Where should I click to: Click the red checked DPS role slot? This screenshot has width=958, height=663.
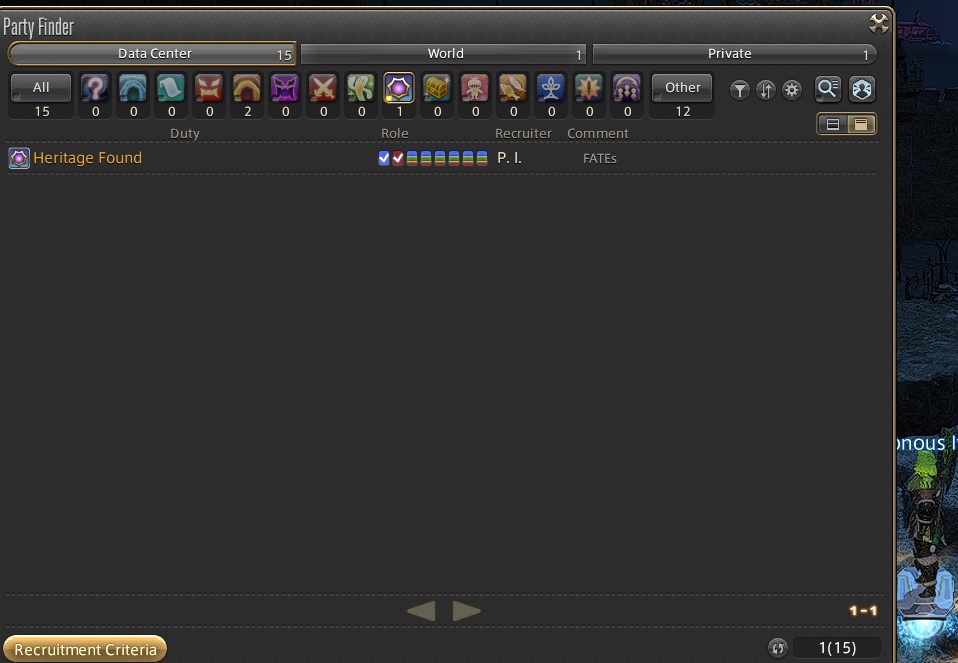click(398, 158)
